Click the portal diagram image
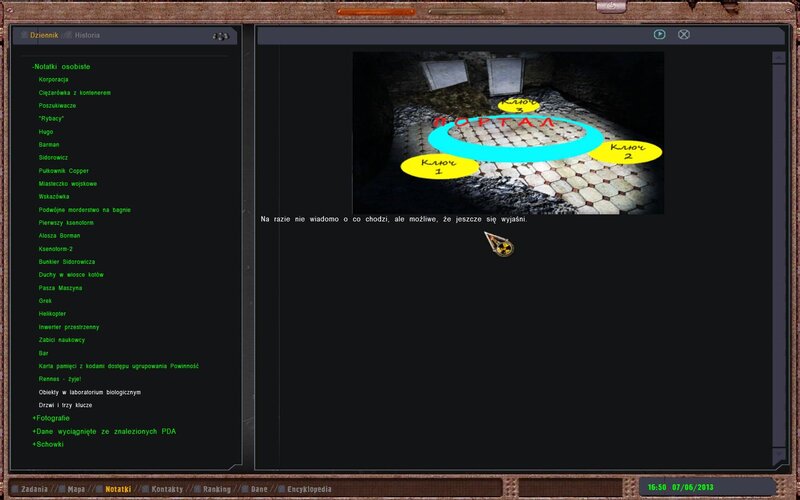 (508, 132)
